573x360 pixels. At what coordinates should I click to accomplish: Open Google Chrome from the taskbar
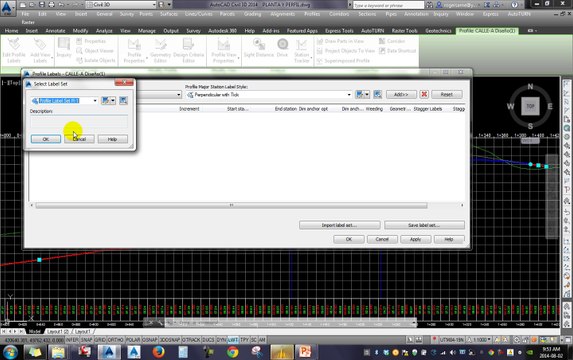point(232,352)
